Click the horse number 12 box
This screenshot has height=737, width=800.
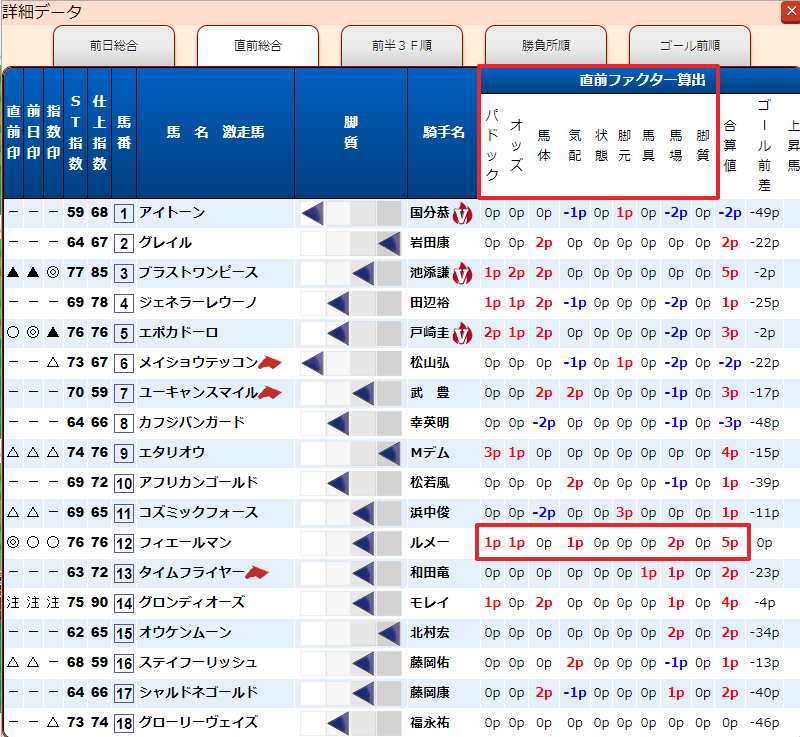[x=124, y=544]
